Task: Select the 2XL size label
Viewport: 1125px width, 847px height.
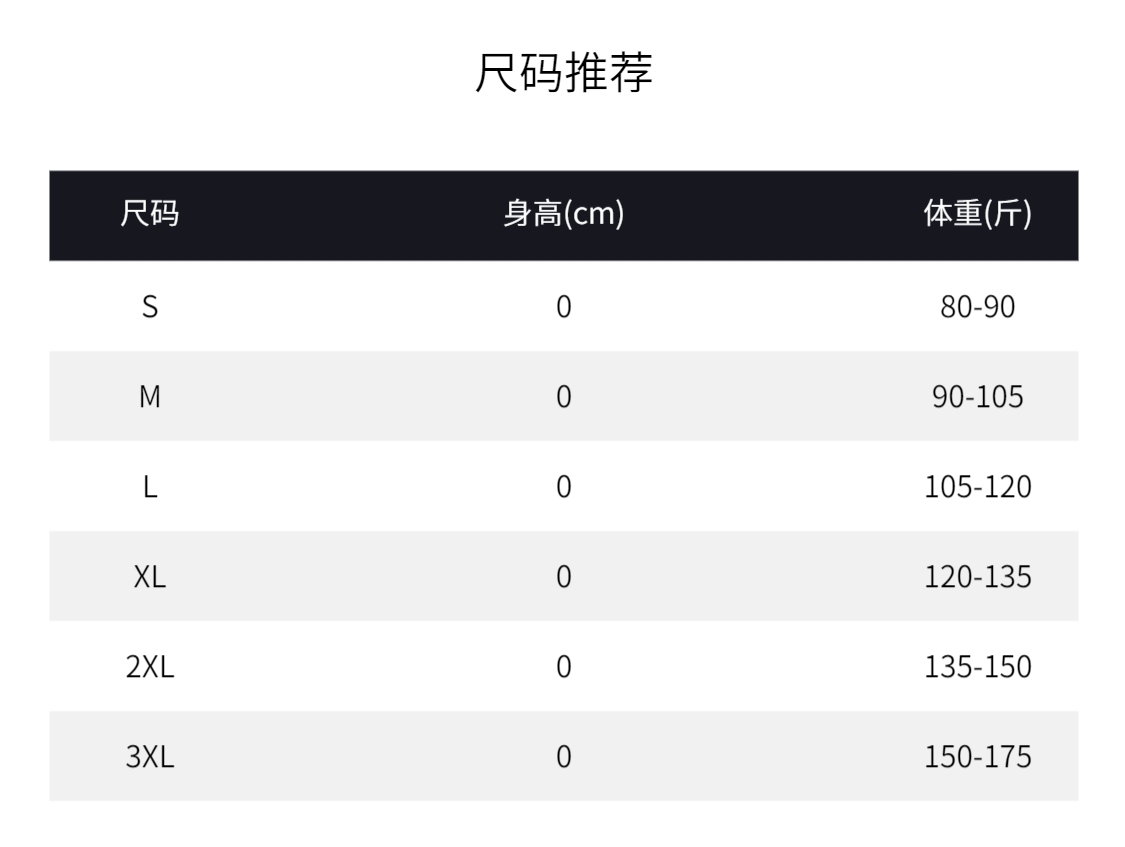Action: click(150, 667)
